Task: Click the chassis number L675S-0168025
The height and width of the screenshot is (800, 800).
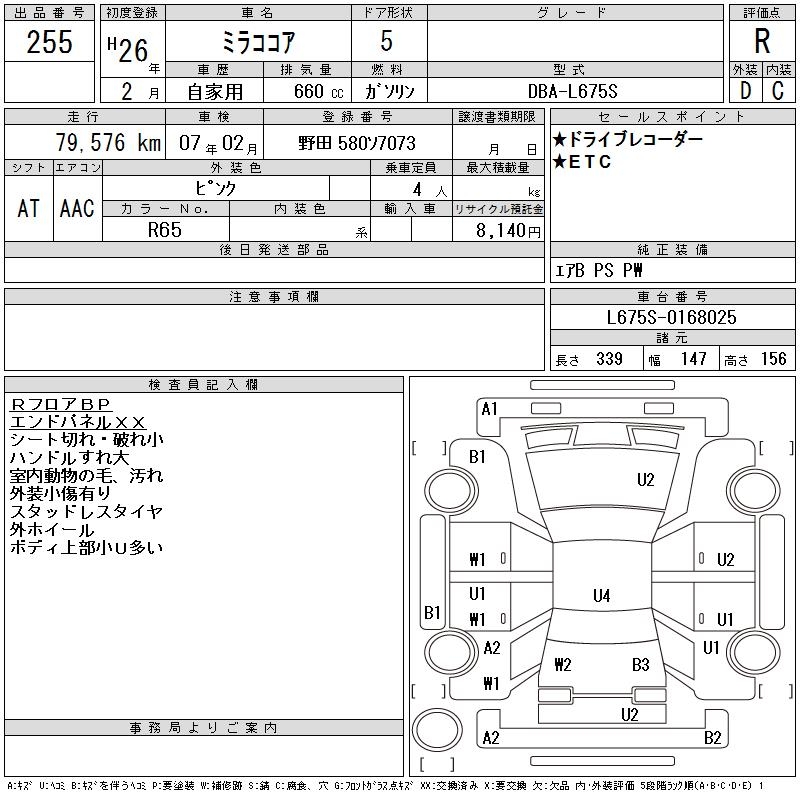Action: pyautogui.click(x=671, y=317)
